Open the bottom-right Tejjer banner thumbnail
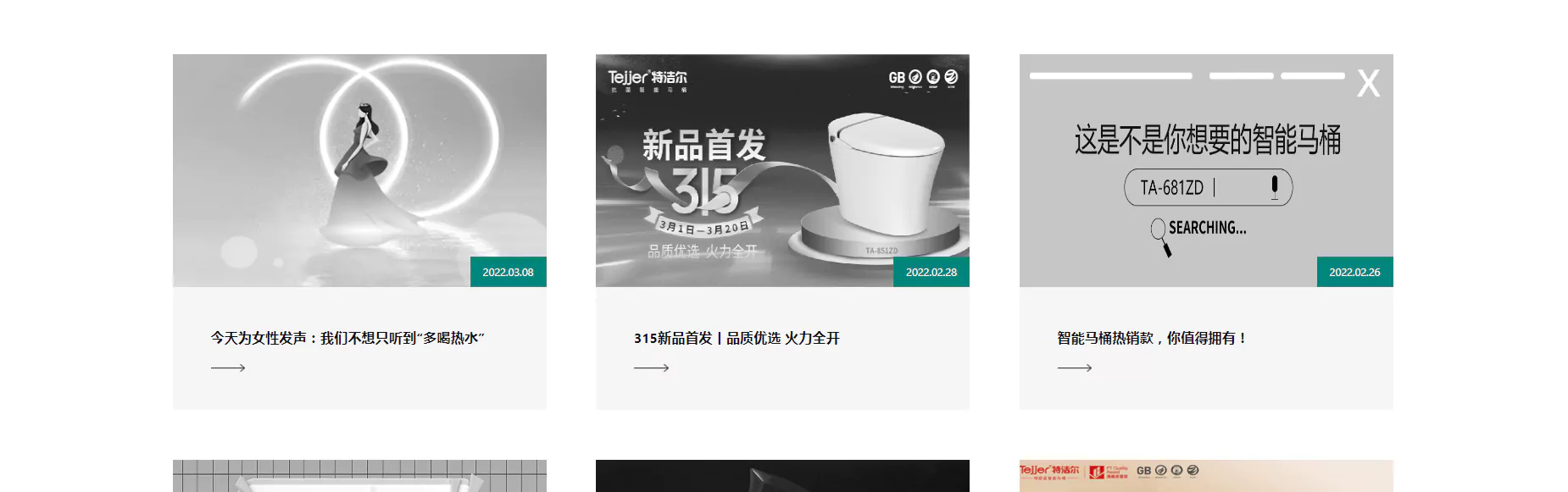1568x492 pixels. pos(1206,476)
